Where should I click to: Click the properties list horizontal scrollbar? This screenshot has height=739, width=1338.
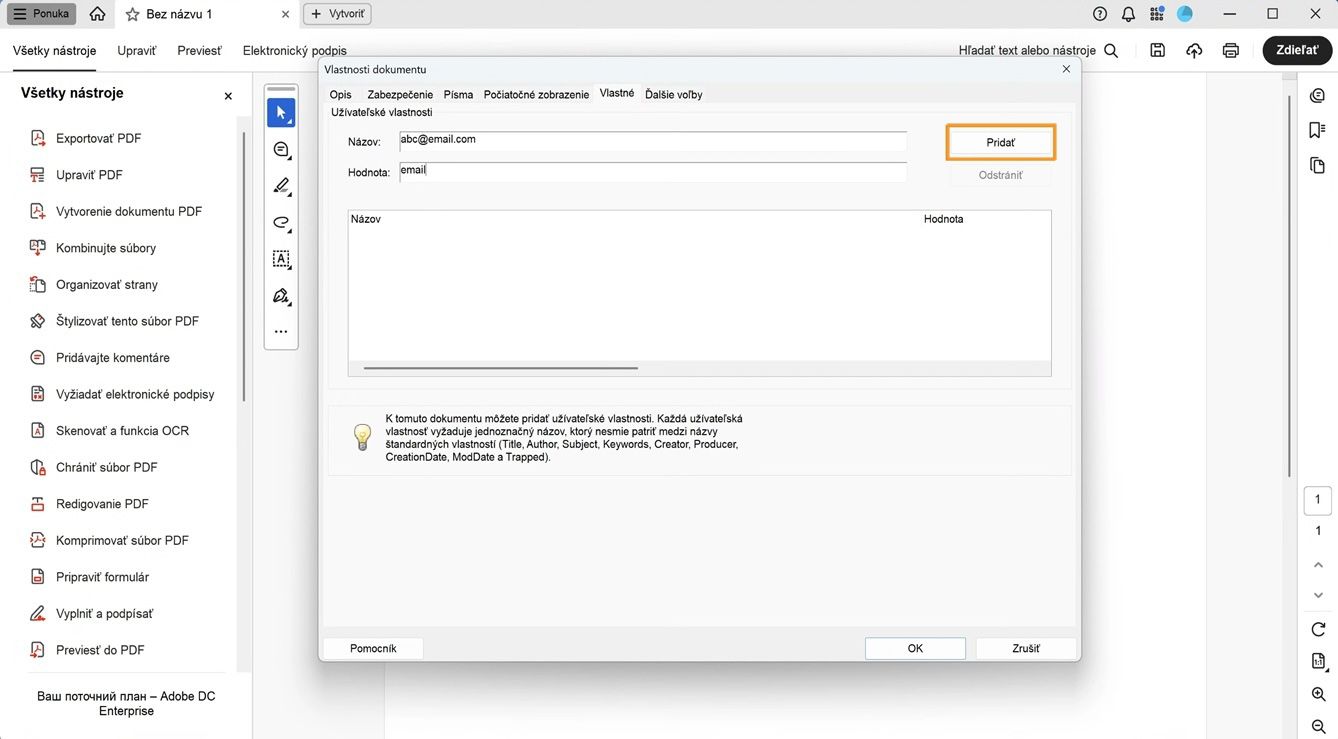click(501, 368)
